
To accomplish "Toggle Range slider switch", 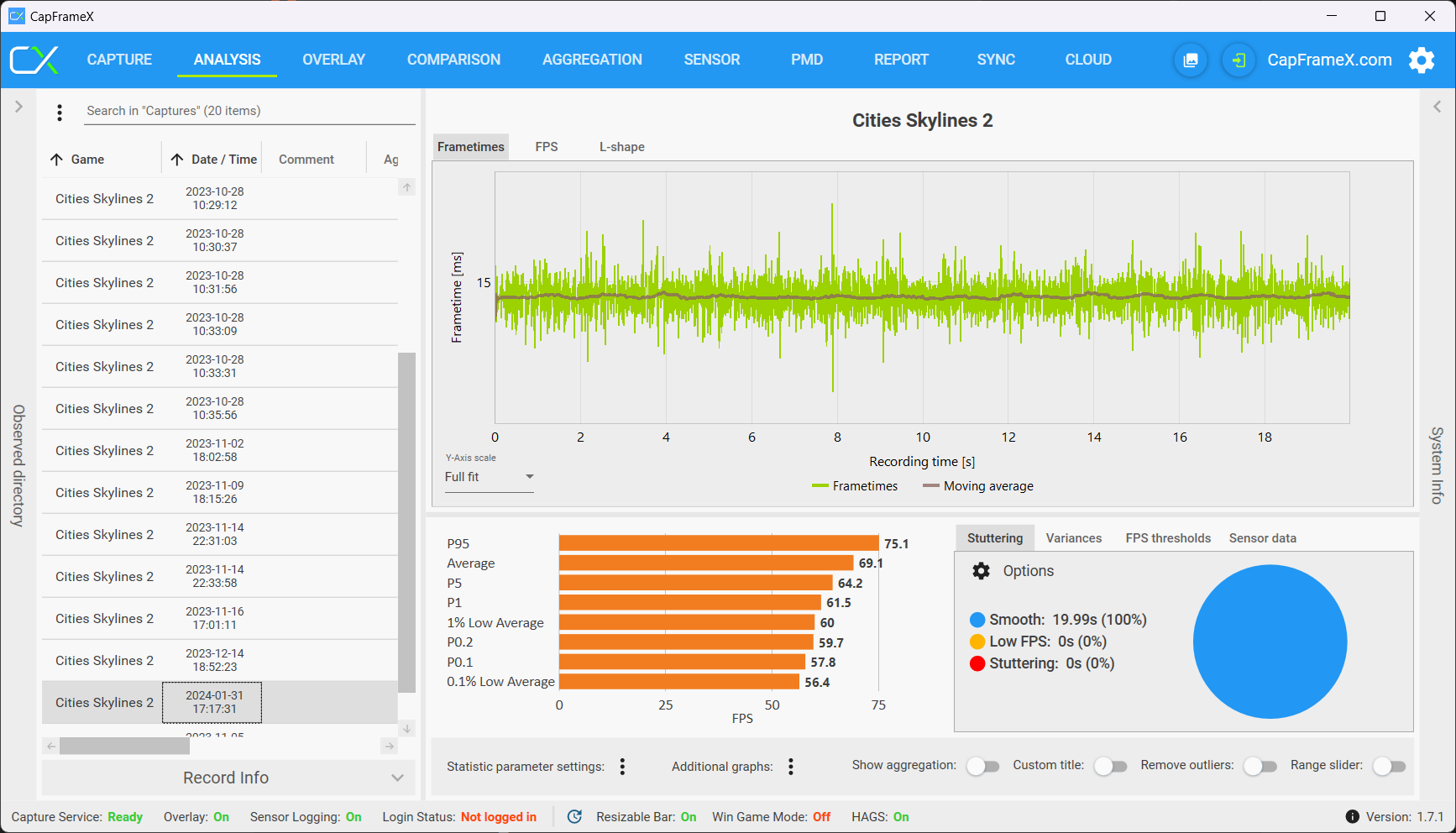I will coord(1389,766).
